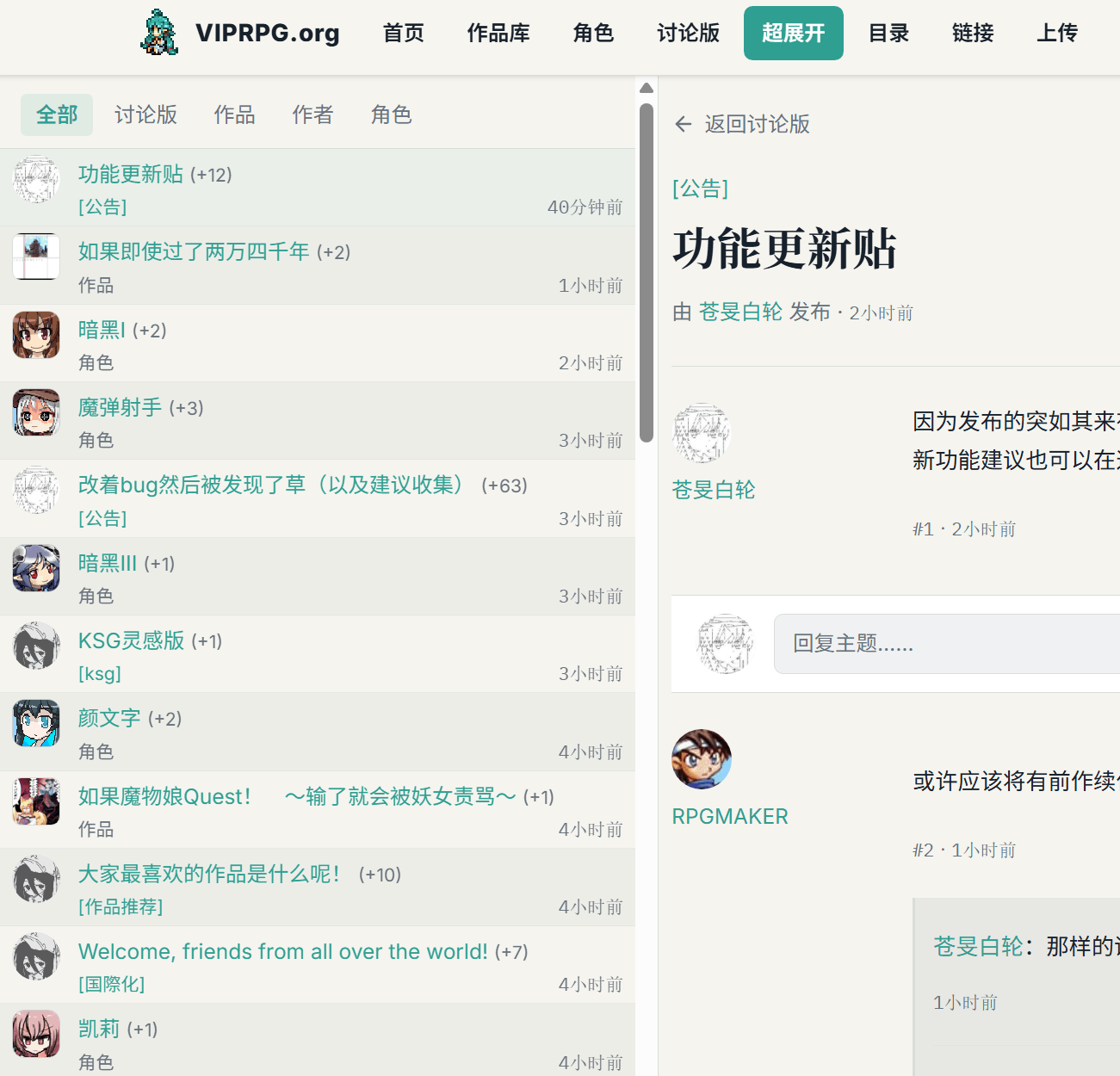Select the 全部 filter tab
Screen dimensions: 1120x1076
pos(57,114)
